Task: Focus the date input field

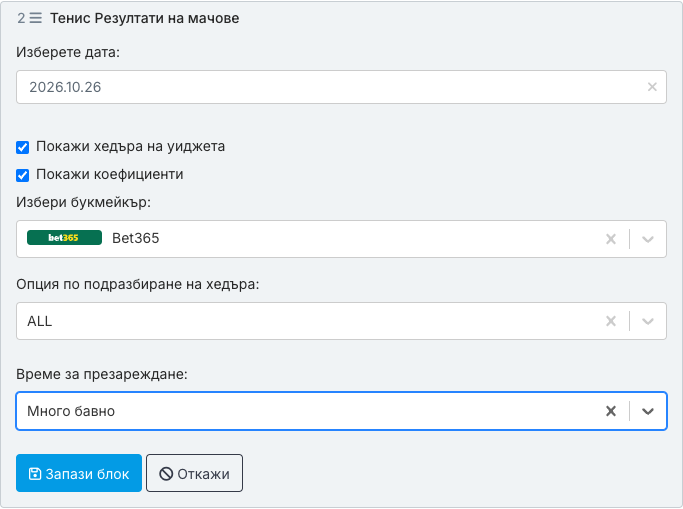Action: tap(341, 87)
